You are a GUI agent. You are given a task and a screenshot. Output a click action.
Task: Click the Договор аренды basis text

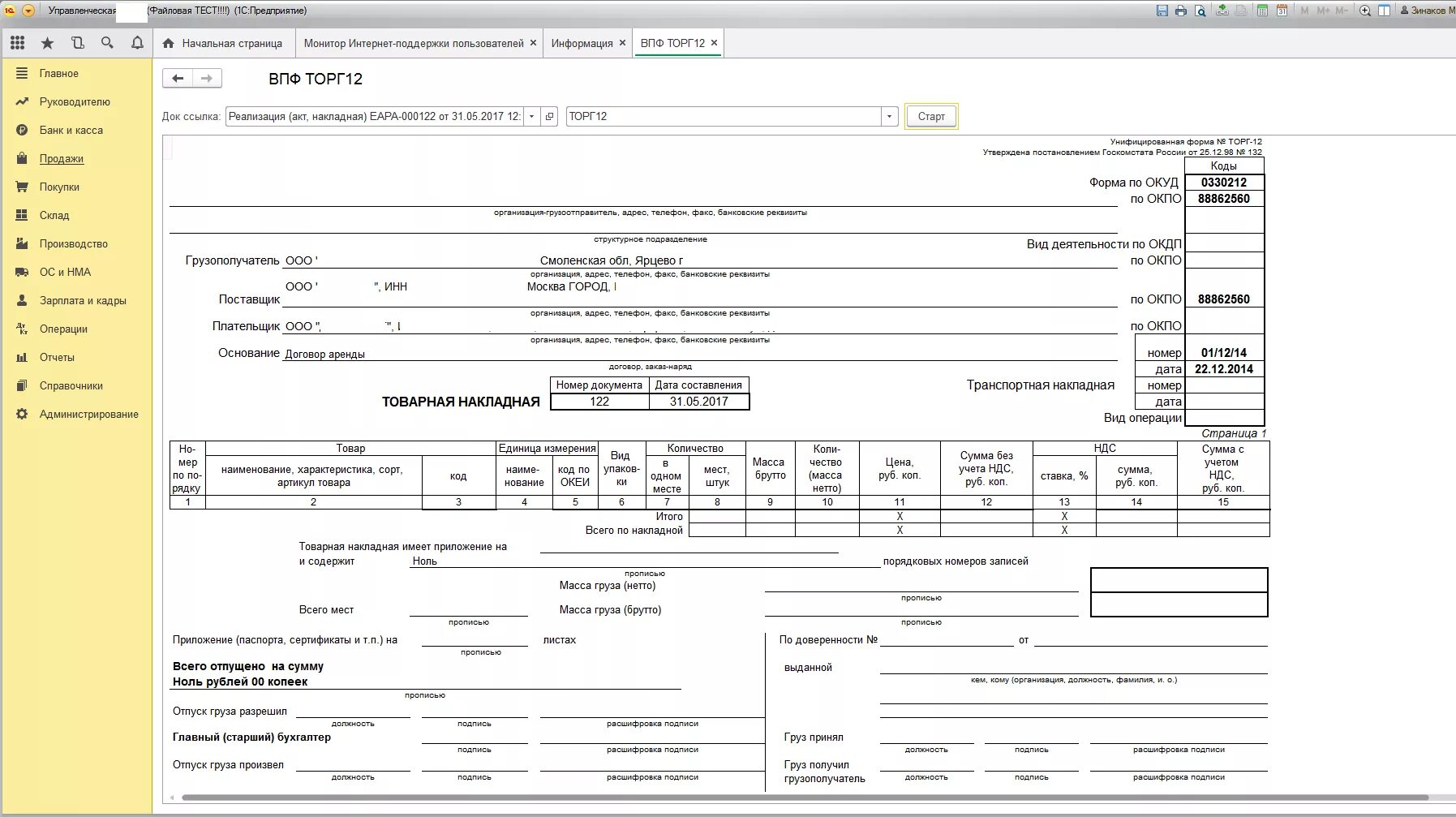coord(325,354)
